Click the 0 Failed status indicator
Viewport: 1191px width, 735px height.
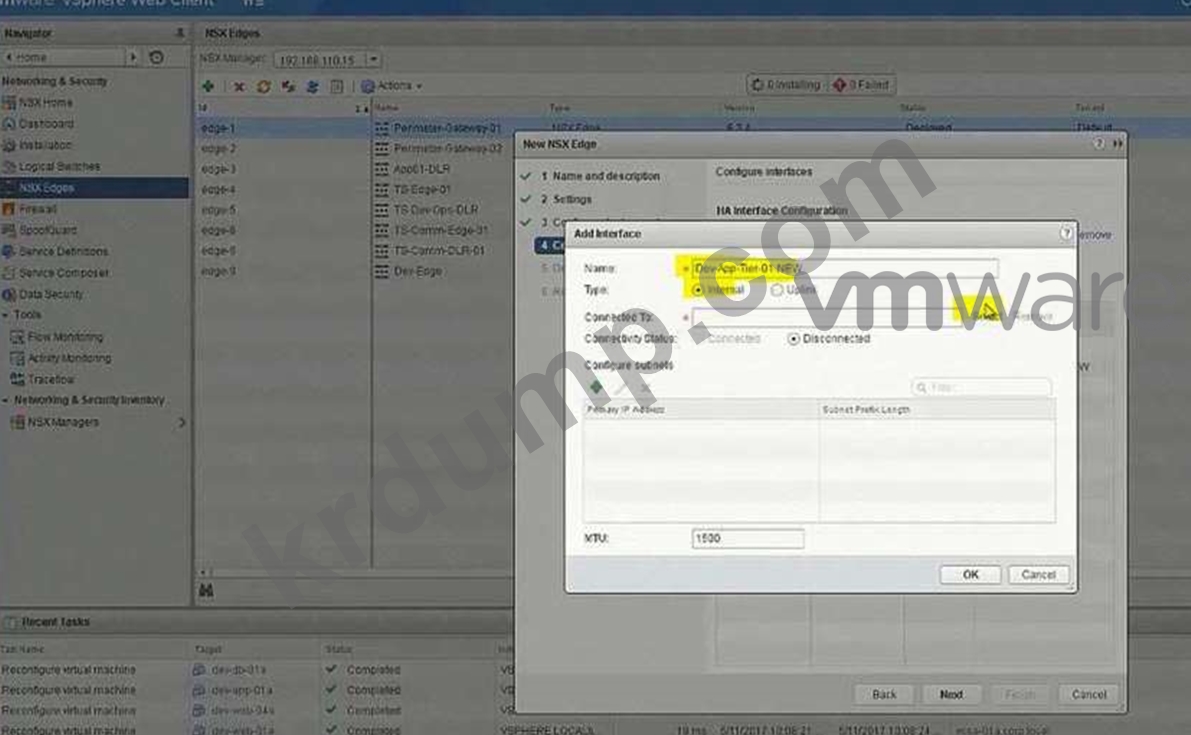(x=861, y=85)
